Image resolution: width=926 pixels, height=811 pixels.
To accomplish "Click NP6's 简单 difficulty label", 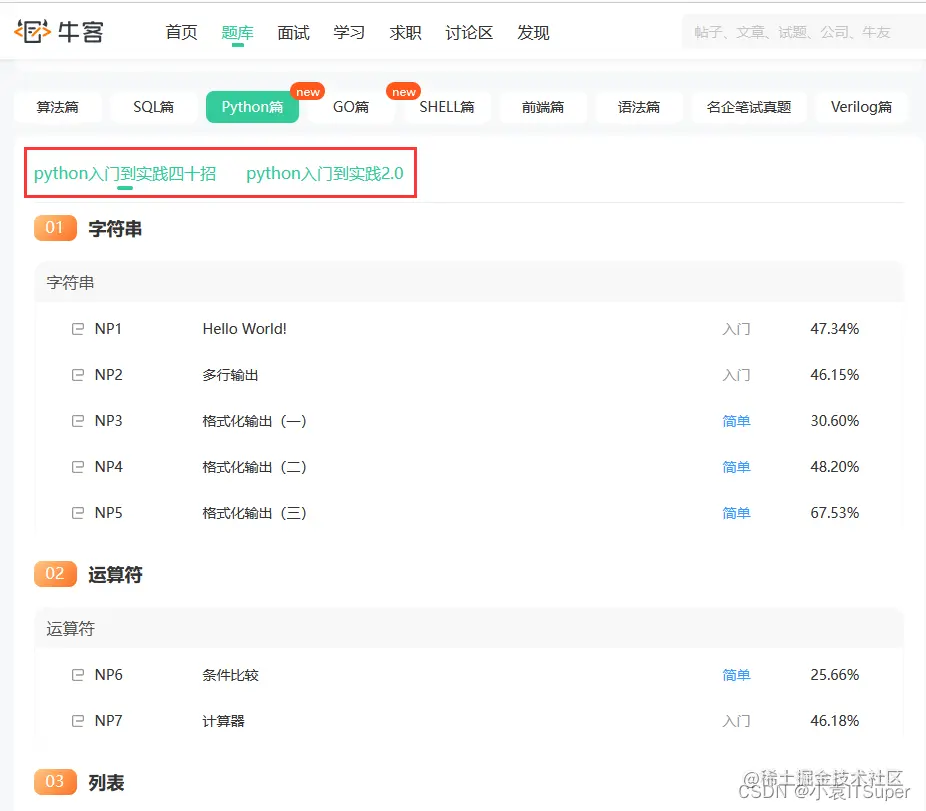I will pyautogui.click(x=736, y=675).
